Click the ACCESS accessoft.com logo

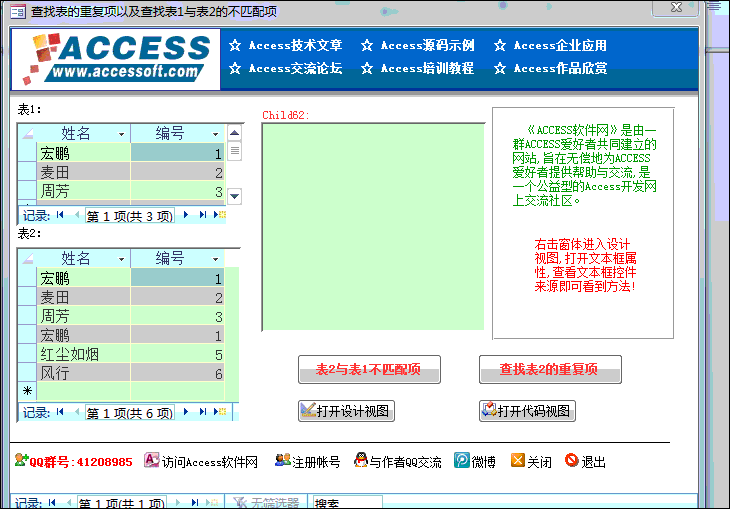[116, 59]
